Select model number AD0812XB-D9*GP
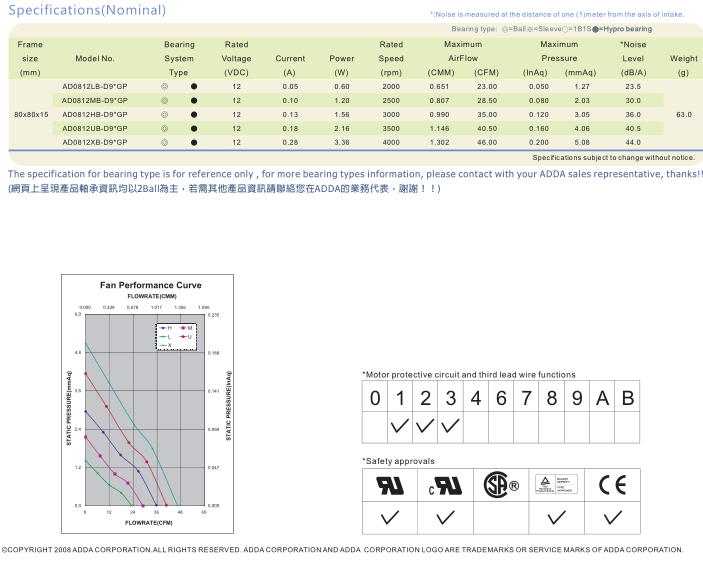The image size is (703, 567). 95,143
